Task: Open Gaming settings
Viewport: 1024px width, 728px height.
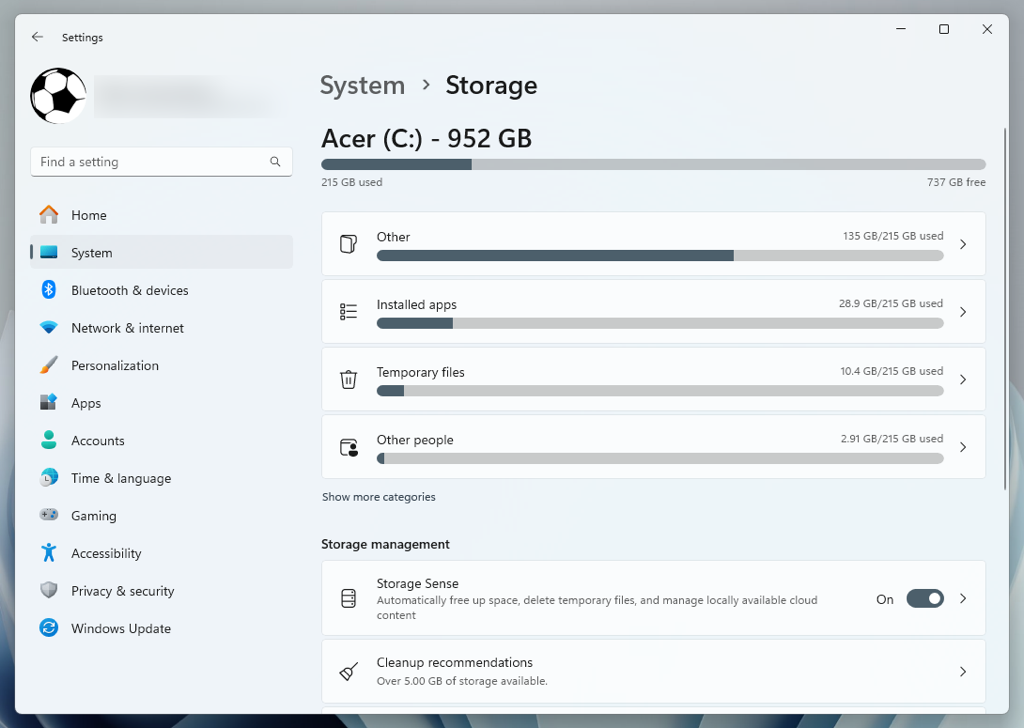Action: coord(161,515)
